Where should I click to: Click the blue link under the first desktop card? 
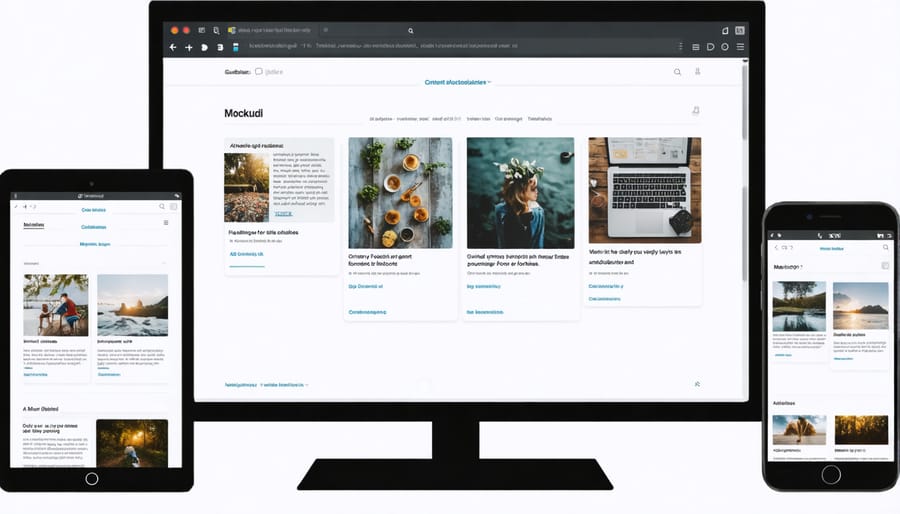point(246,254)
